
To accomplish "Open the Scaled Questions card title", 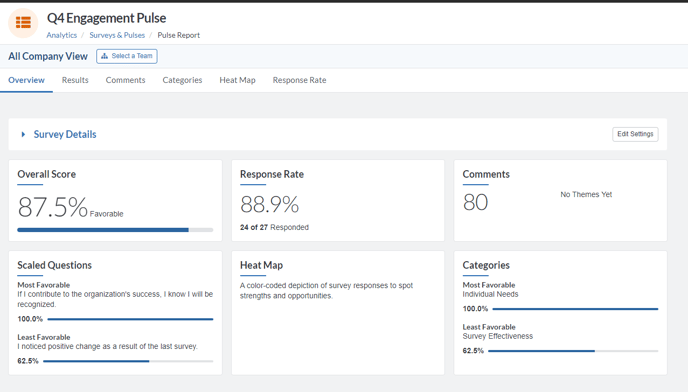I will click(x=54, y=265).
